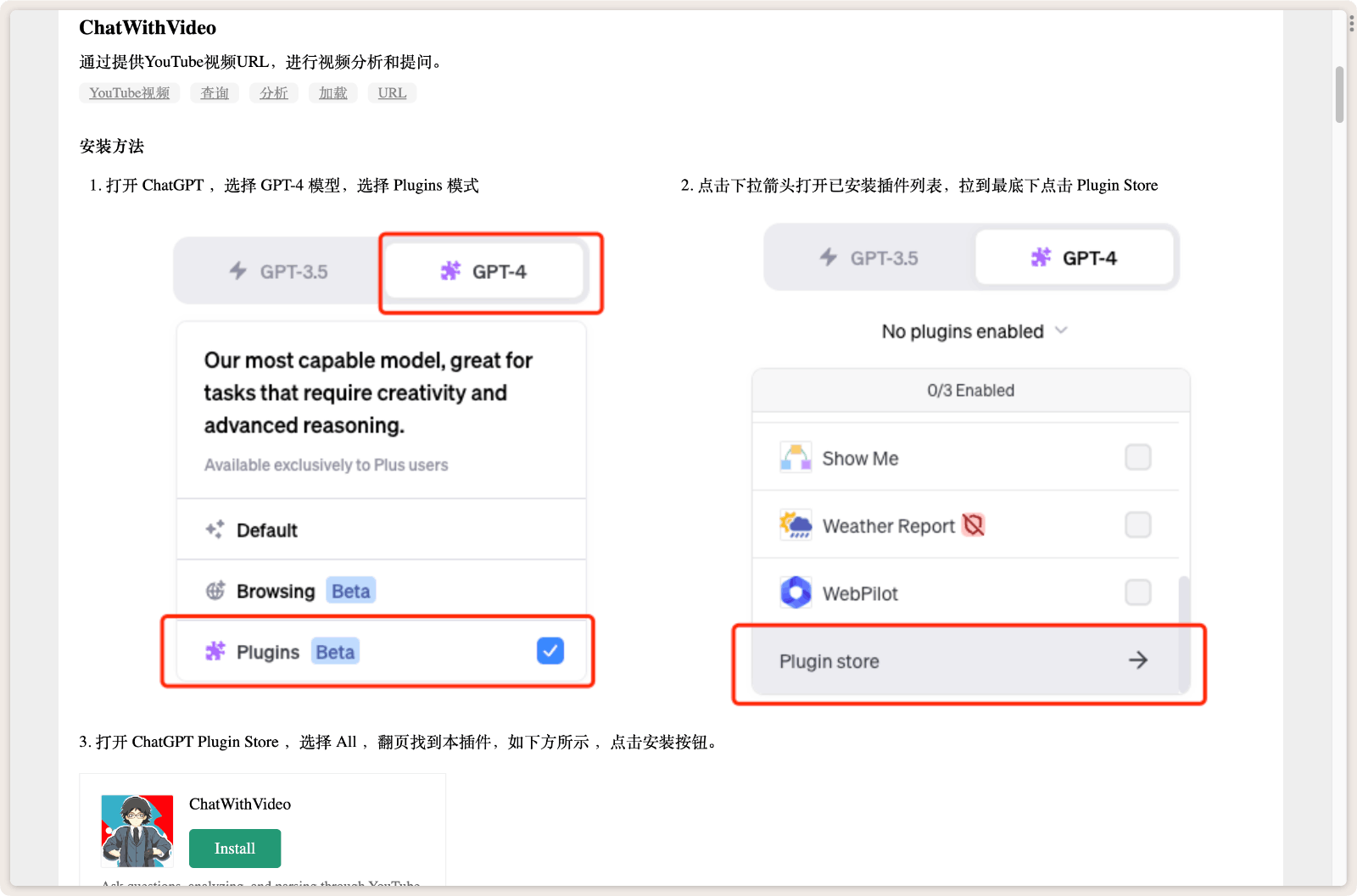1357x896 pixels.
Task: Open the three-dot menu at top right
Action: pos(1351,23)
